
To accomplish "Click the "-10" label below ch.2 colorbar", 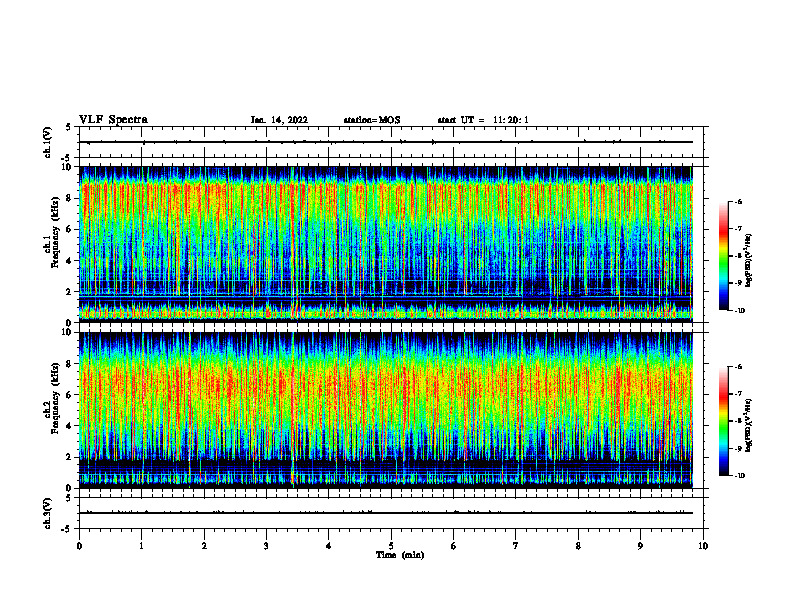I will coord(739,476).
